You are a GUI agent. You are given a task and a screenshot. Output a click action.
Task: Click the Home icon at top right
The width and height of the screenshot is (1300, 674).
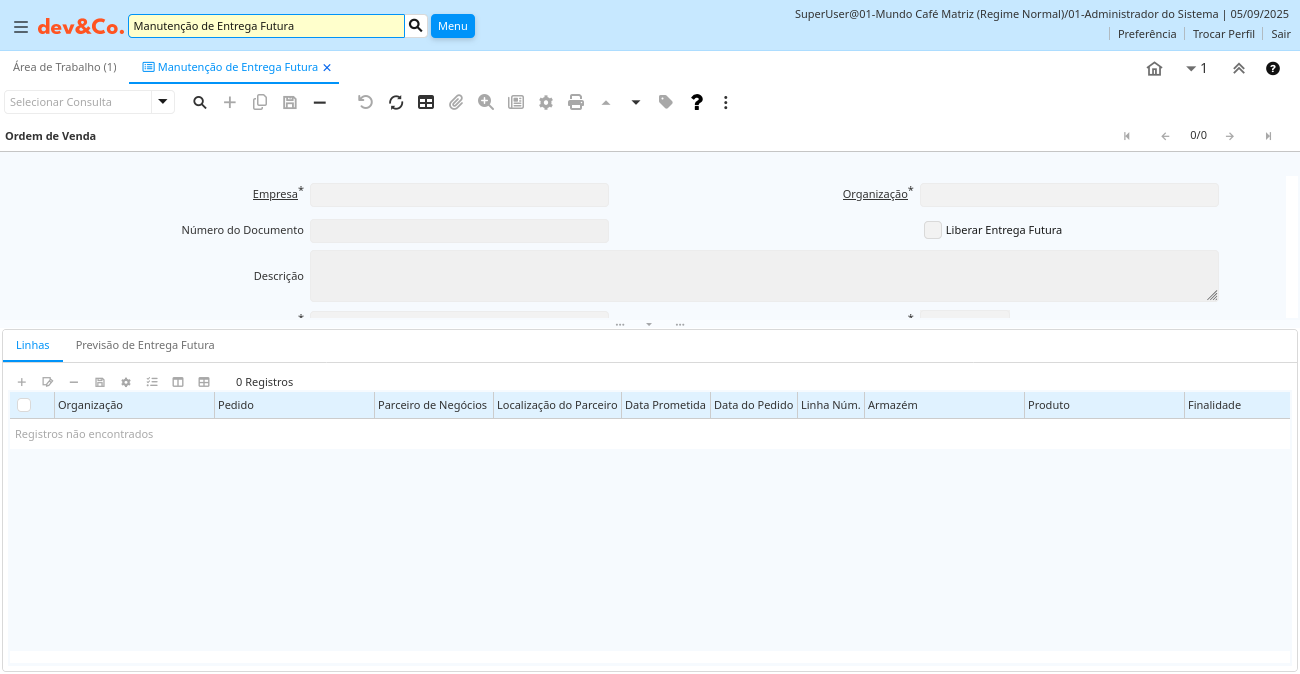(x=1154, y=69)
